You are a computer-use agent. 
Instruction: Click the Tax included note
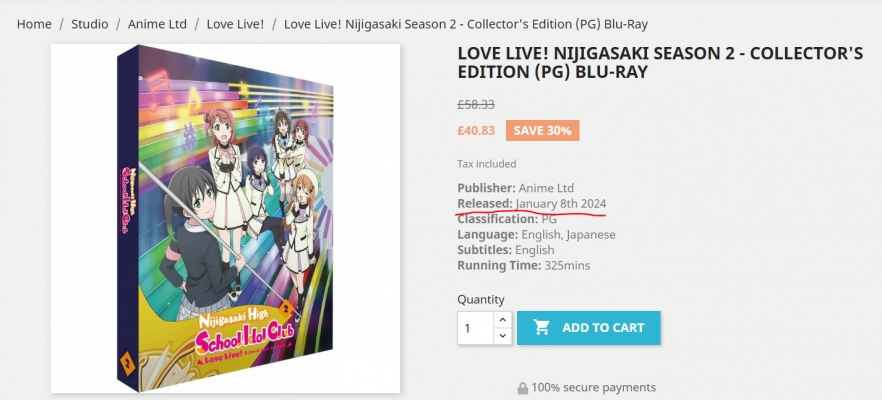[487, 164]
